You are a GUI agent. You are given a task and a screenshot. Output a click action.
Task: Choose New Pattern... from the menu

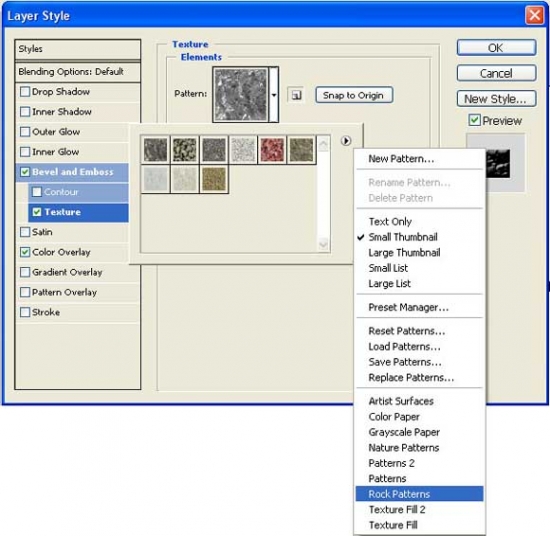point(420,159)
